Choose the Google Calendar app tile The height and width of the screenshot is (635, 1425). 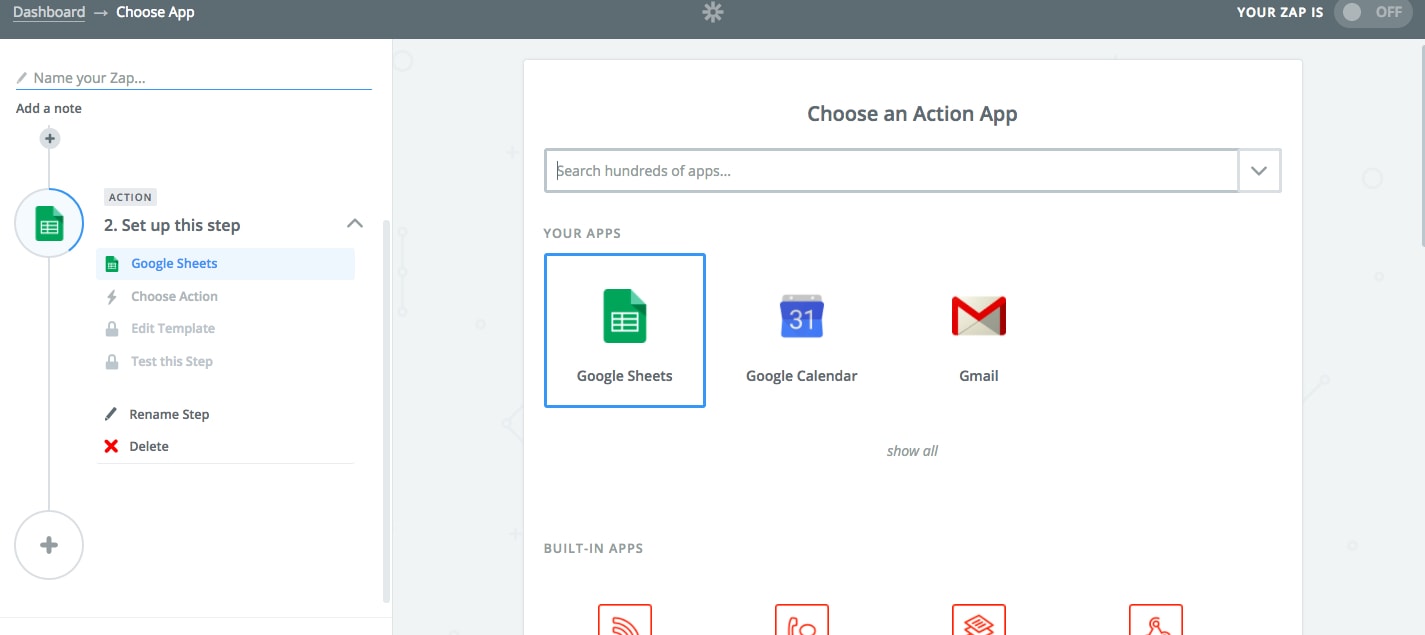[x=802, y=330]
